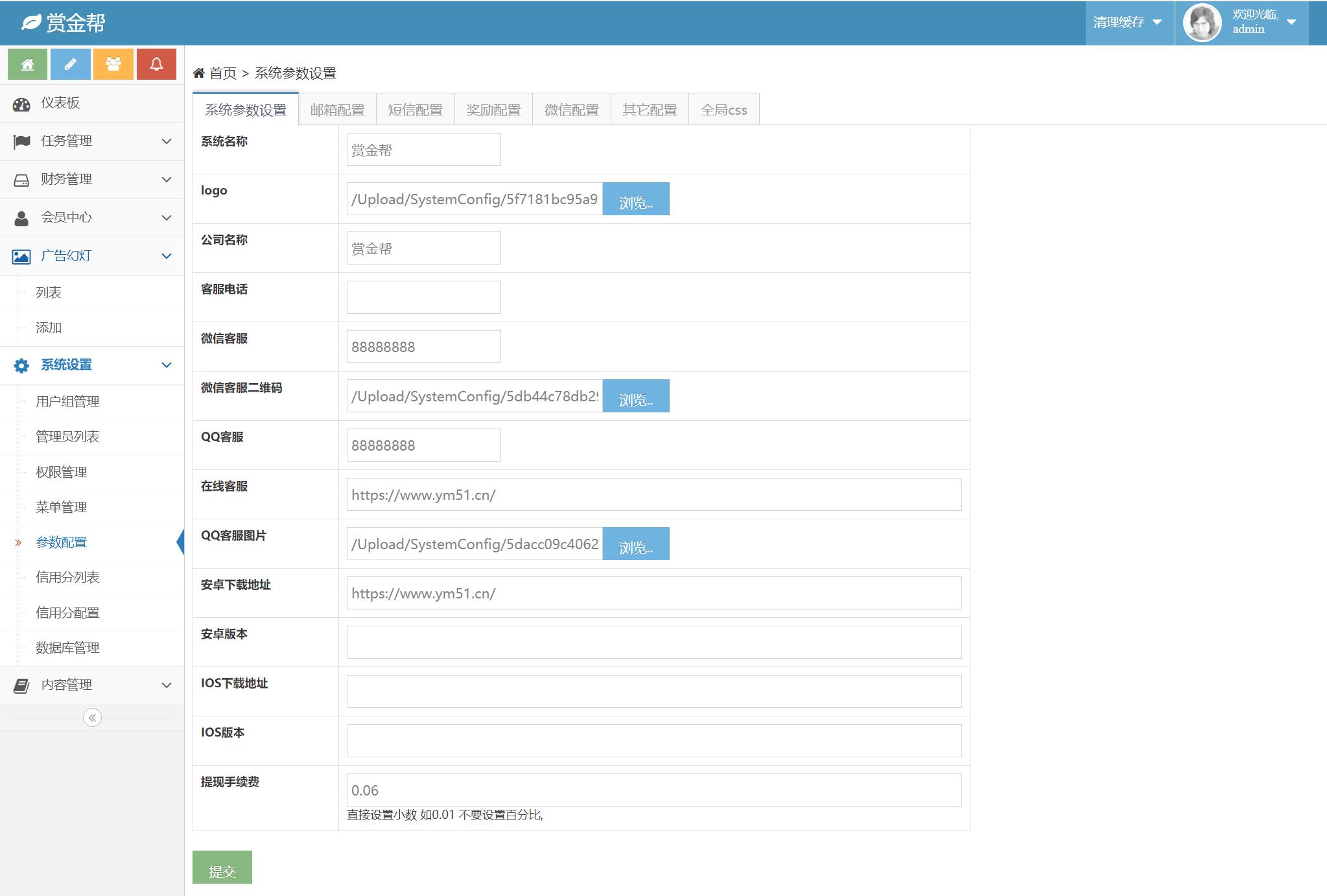Click the orange users group shortcut icon
The width and height of the screenshot is (1327, 896).
(x=113, y=64)
